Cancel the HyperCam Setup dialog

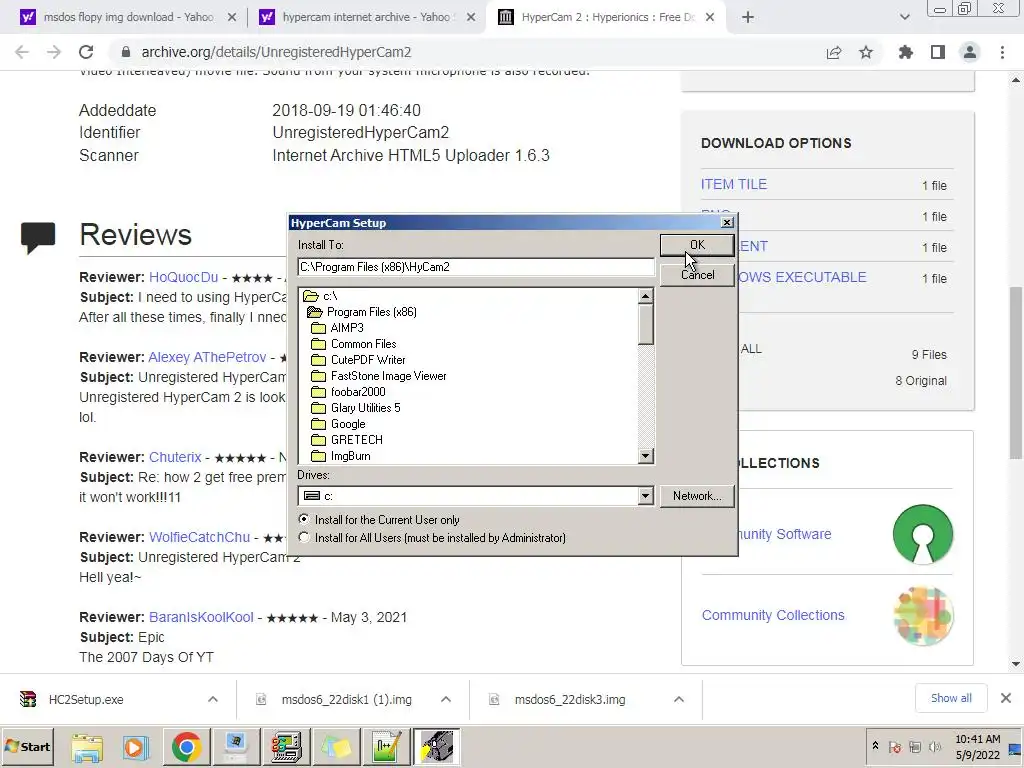(x=697, y=275)
